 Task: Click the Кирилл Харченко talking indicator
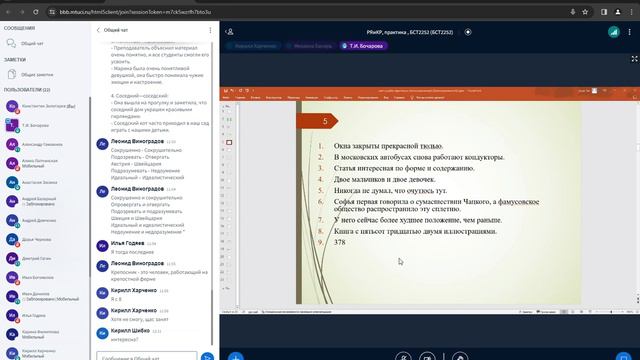coord(252,46)
